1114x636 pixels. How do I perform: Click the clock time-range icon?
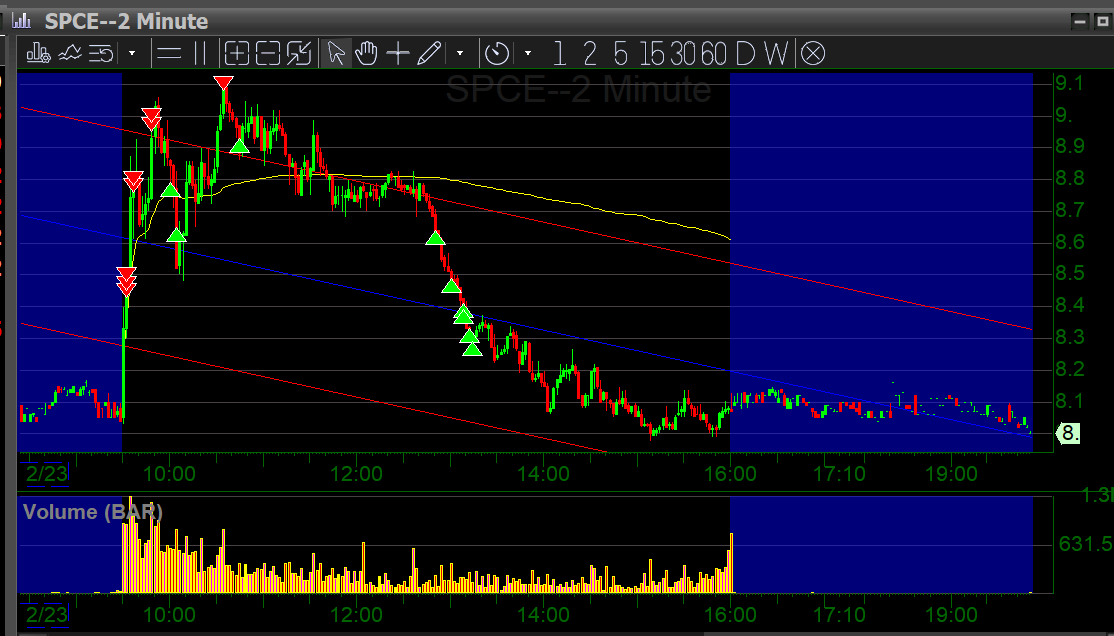(x=497, y=53)
